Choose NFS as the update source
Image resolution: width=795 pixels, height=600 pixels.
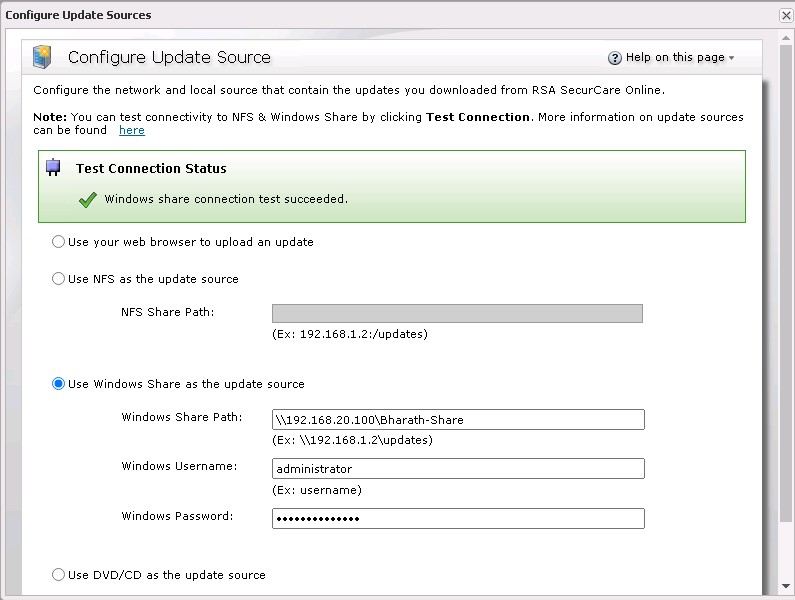59,279
